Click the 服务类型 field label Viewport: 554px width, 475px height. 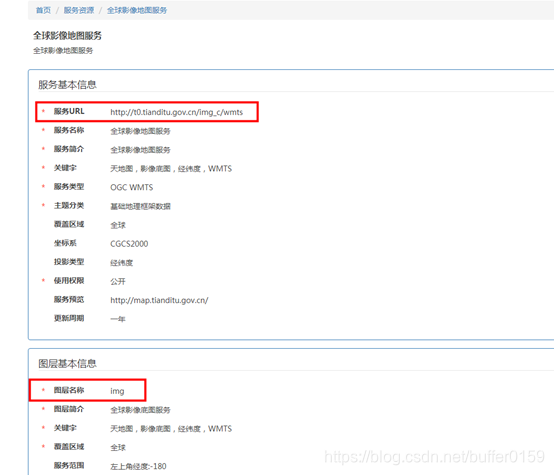[69, 187]
